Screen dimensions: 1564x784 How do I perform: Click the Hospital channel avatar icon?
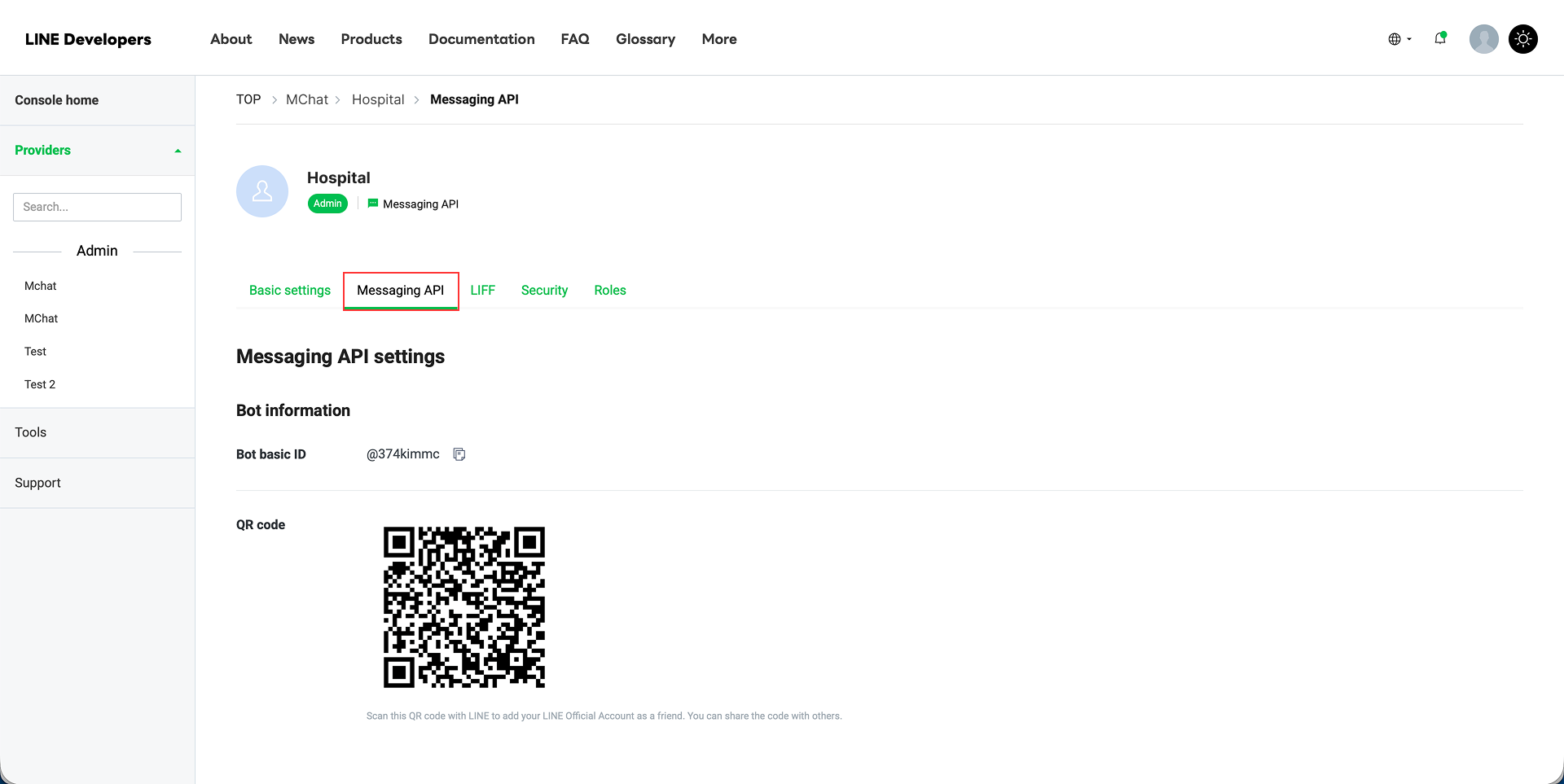(x=261, y=191)
